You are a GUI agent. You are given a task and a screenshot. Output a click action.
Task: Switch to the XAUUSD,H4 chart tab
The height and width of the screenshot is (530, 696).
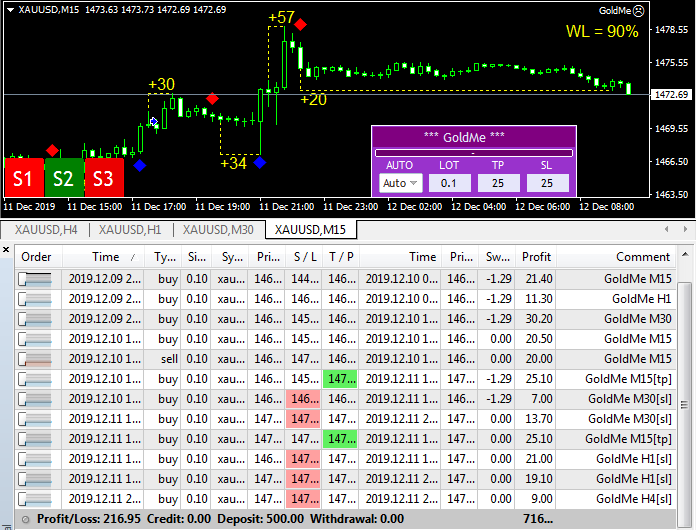pos(46,229)
